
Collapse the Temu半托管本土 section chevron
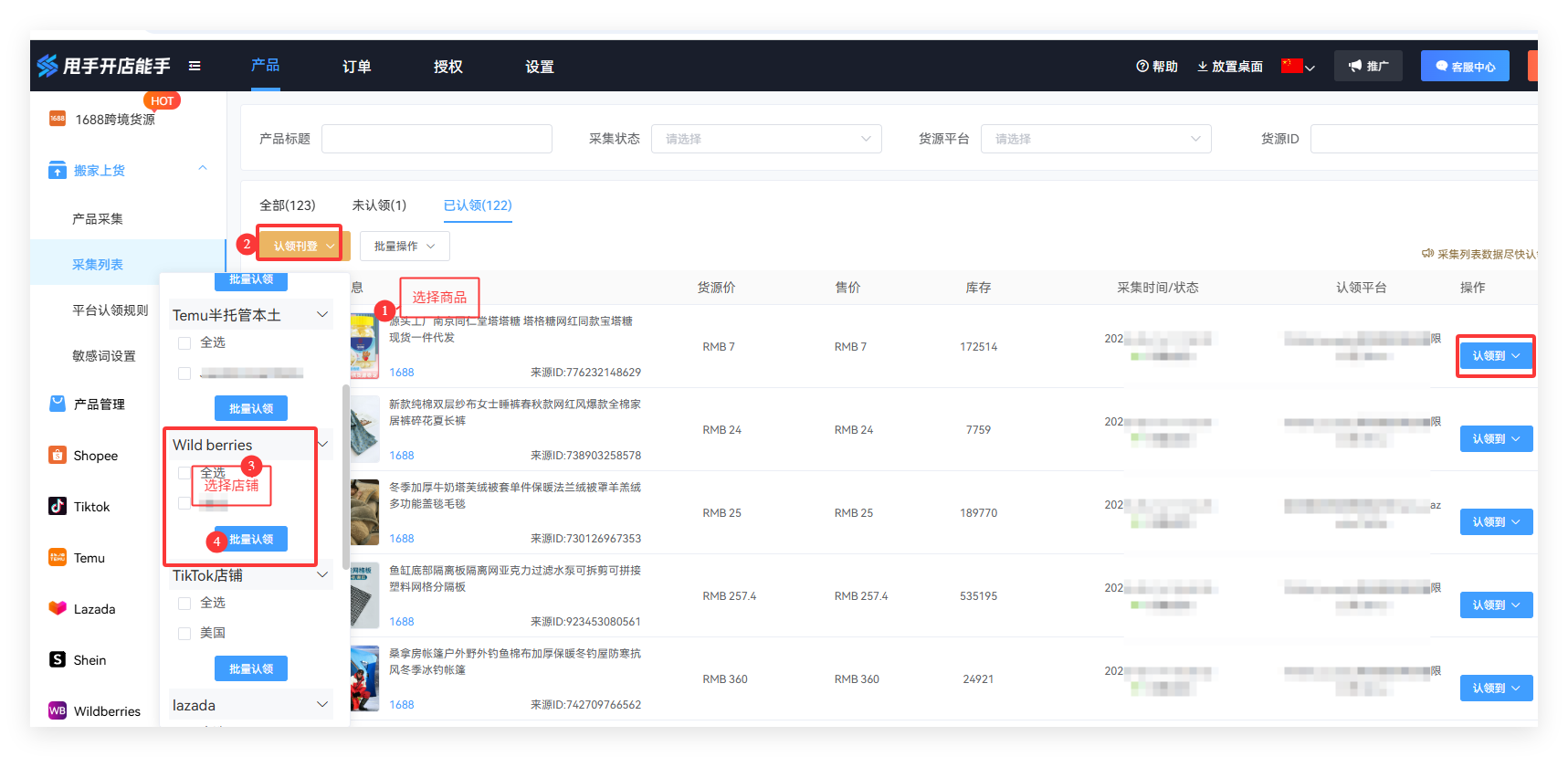coord(322,314)
